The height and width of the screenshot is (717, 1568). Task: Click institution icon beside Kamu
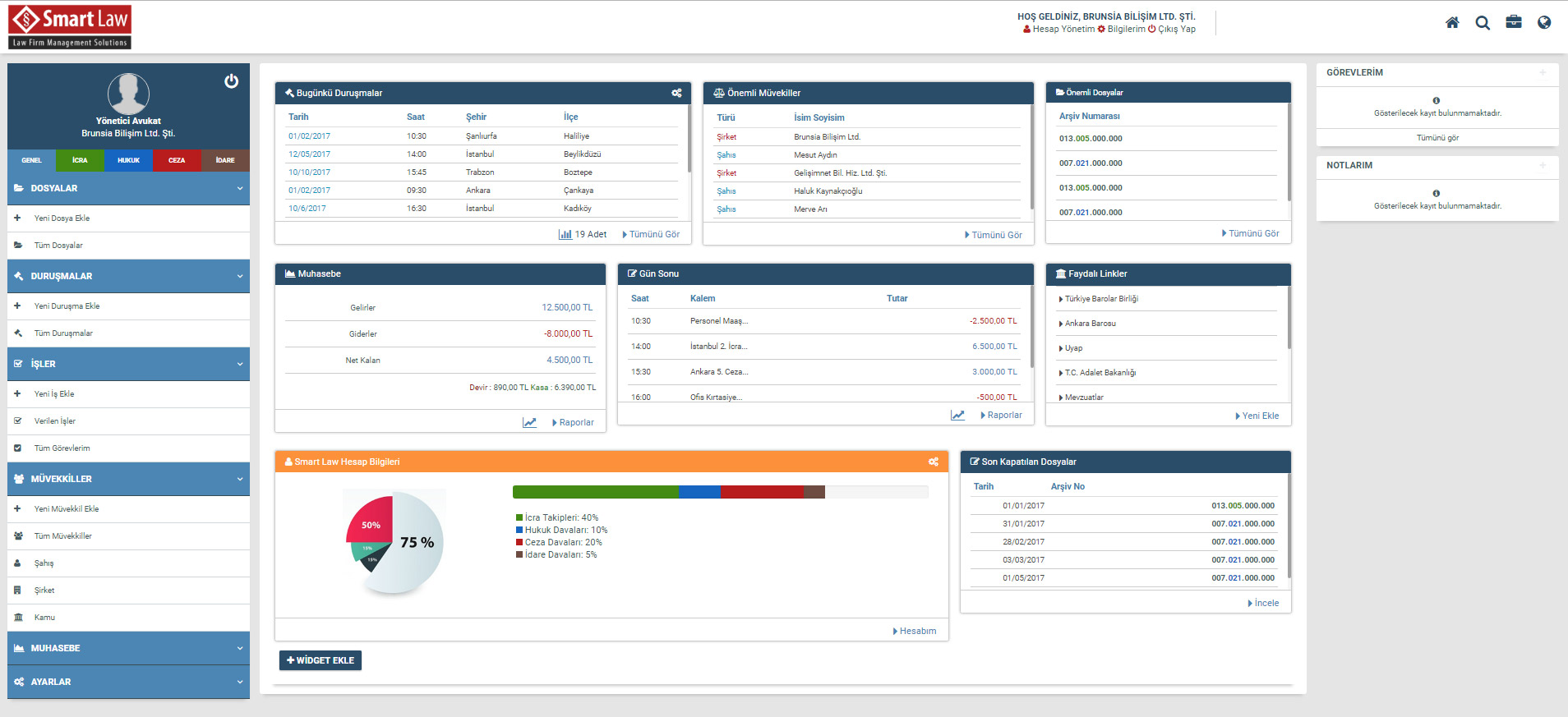[18, 617]
